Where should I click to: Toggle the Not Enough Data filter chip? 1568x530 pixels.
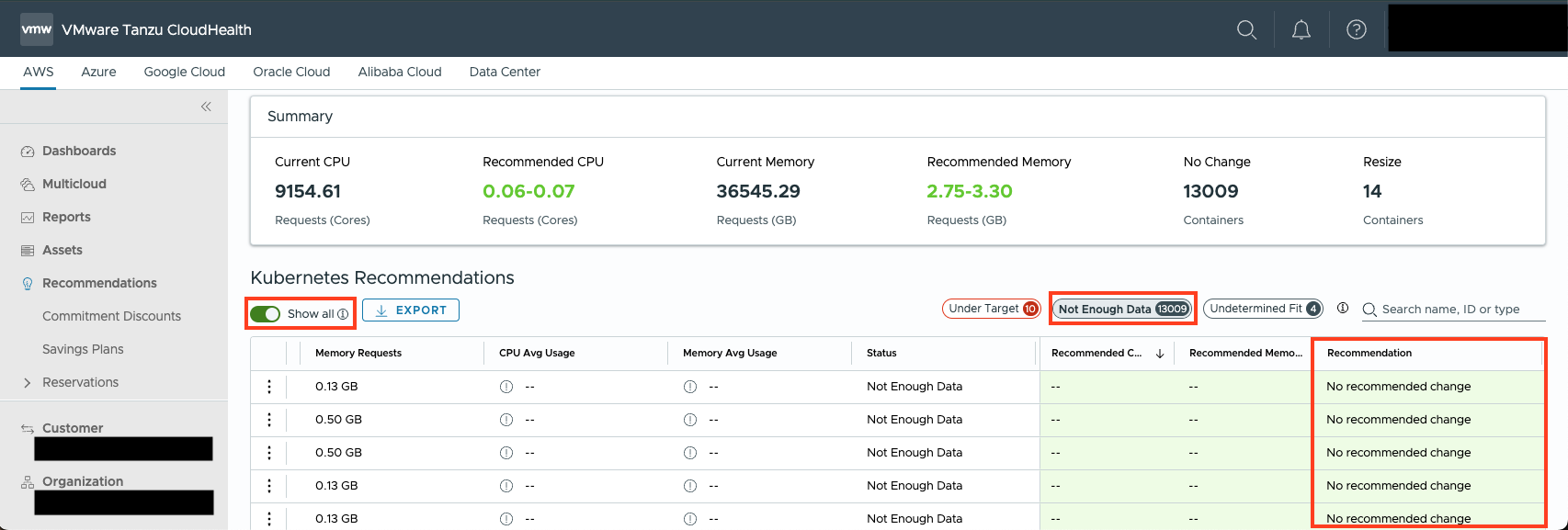tap(1121, 309)
